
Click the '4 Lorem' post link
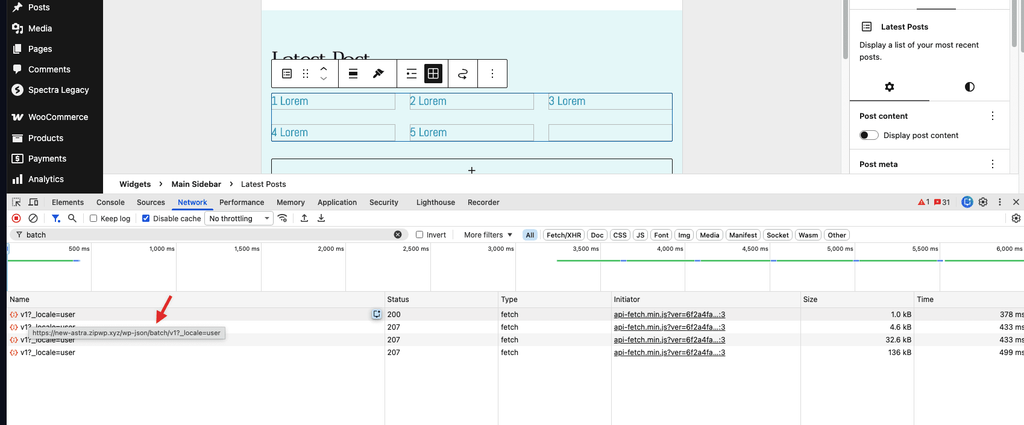click(290, 133)
